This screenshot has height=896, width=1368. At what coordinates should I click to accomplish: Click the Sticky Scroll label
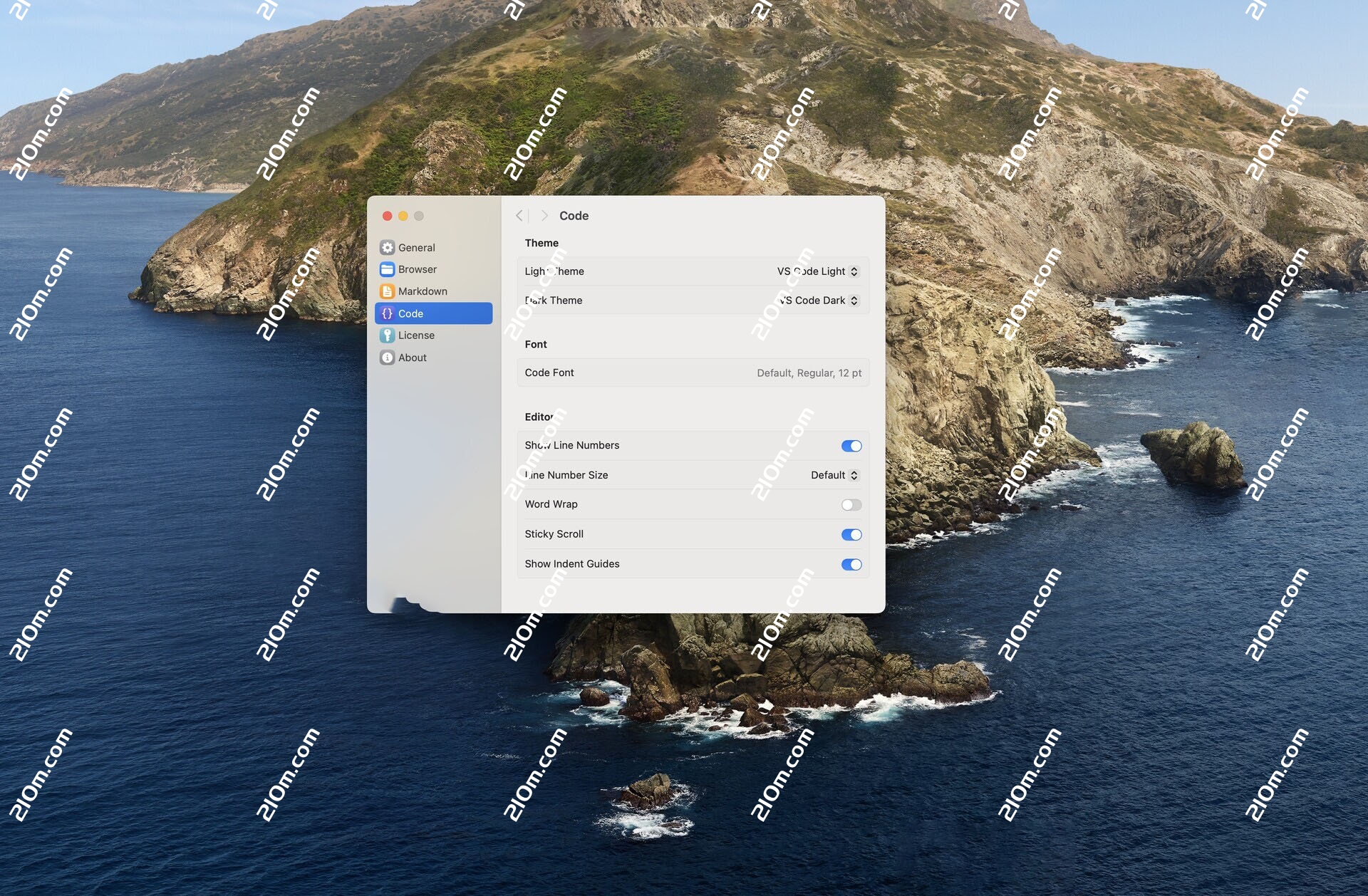point(554,534)
